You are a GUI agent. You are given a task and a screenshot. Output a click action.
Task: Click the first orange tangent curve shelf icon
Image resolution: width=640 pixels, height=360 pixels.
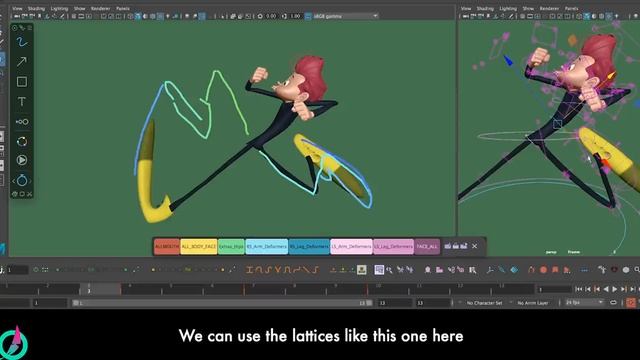(250, 270)
